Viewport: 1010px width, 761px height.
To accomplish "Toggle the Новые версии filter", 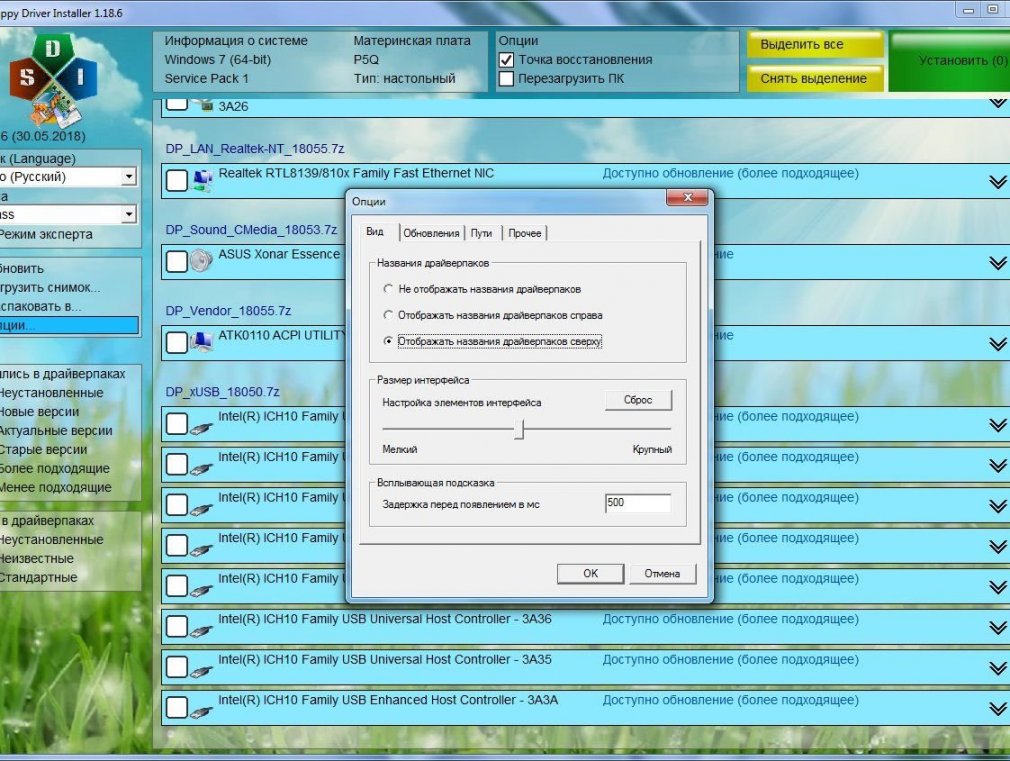I will 39,411.
